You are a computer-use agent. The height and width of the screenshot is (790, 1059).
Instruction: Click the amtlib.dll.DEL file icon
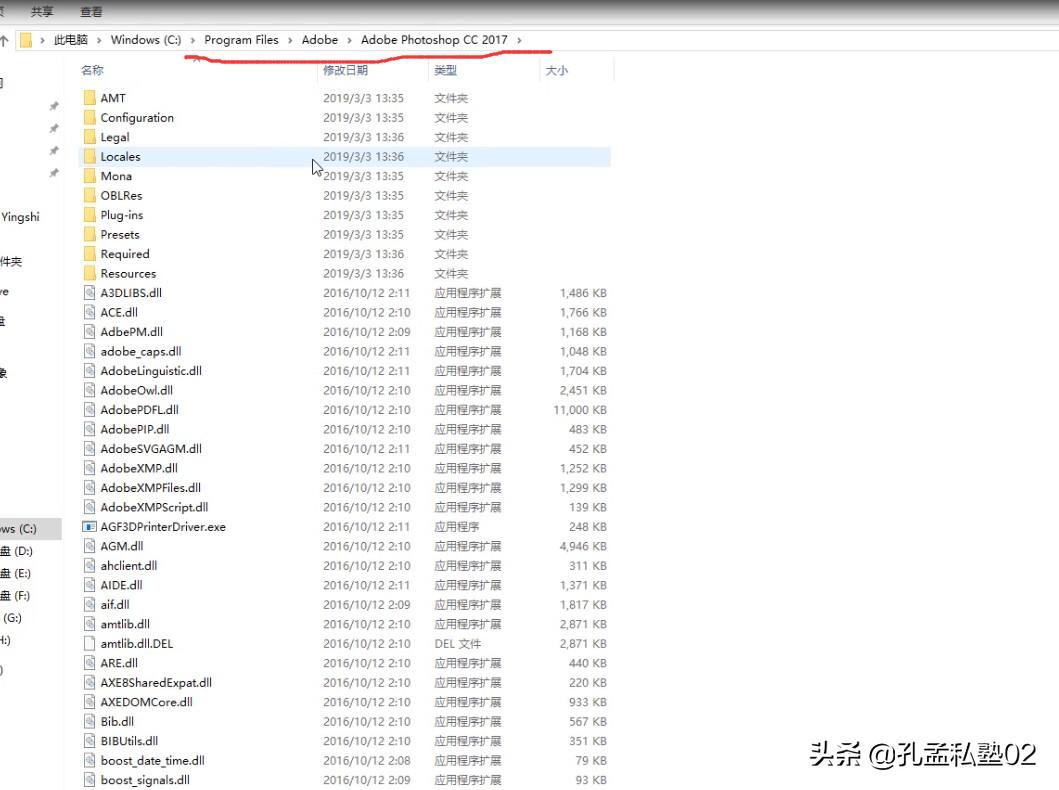[89, 643]
